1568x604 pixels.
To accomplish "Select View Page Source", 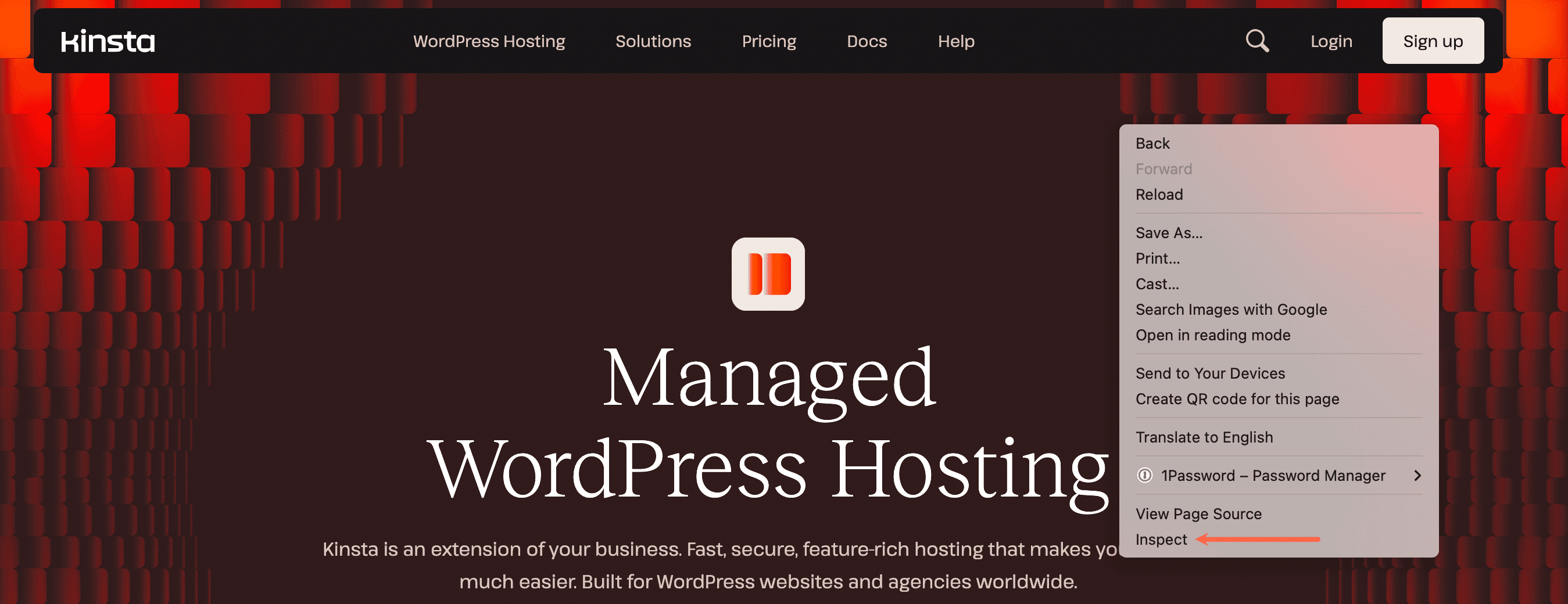I will tap(1198, 514).
